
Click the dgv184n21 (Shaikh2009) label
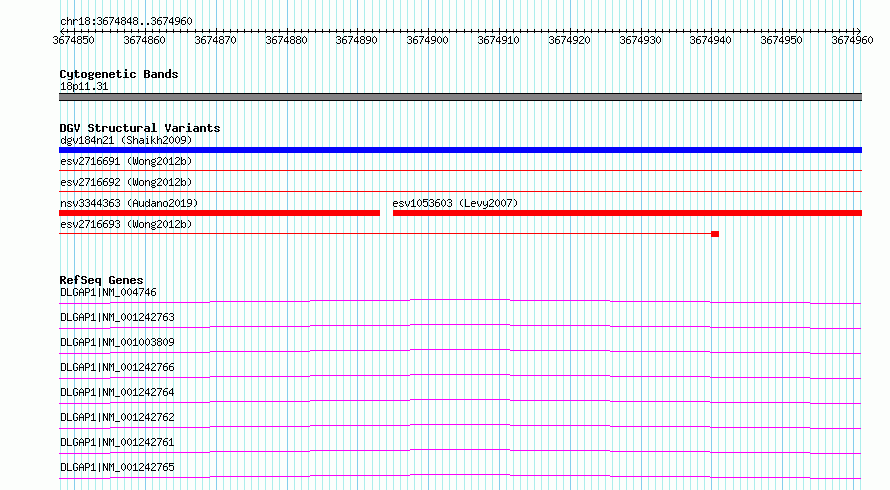pyautogui.click(x=126, y=140)
